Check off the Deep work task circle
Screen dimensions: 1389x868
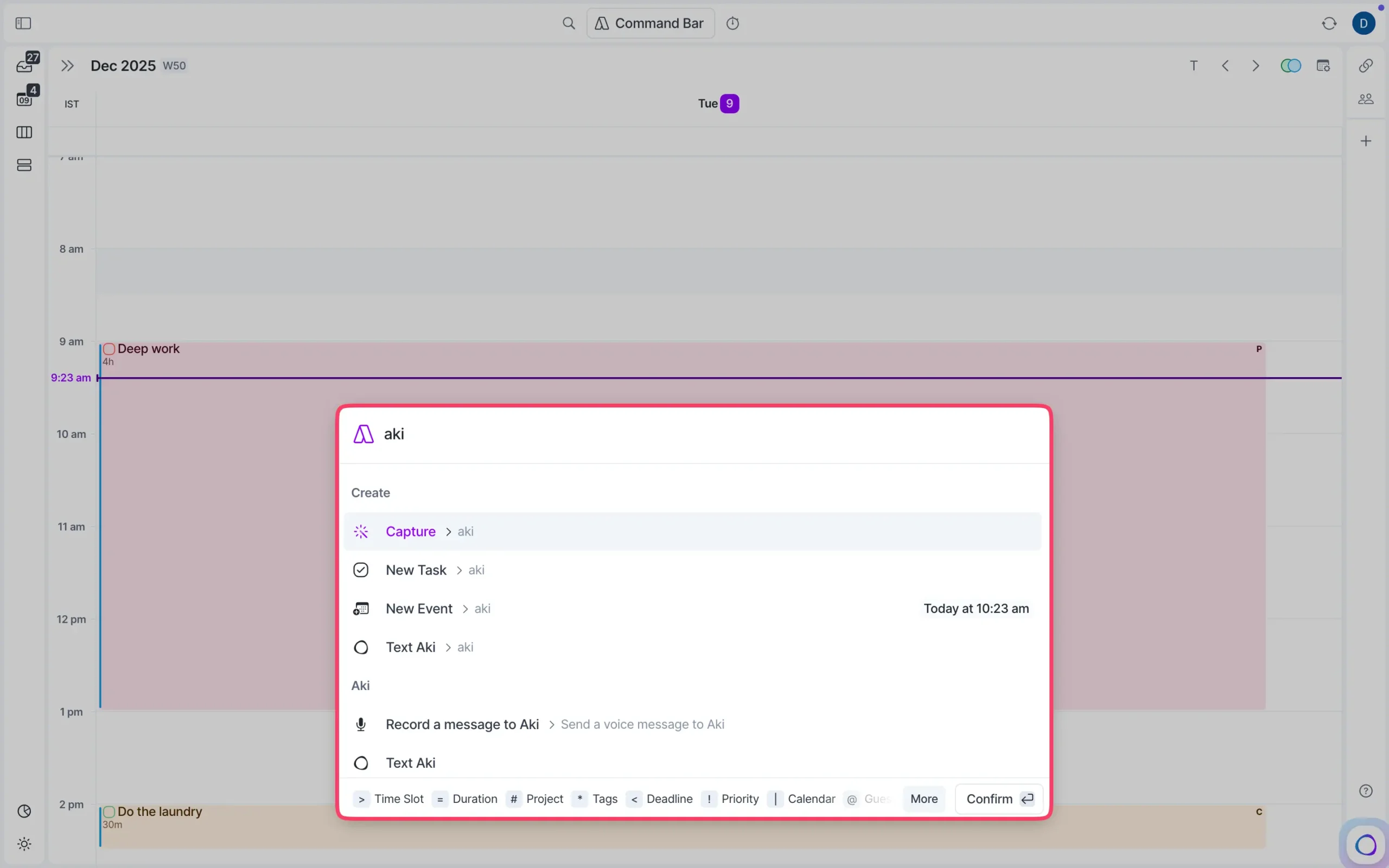tap(109, 348)
